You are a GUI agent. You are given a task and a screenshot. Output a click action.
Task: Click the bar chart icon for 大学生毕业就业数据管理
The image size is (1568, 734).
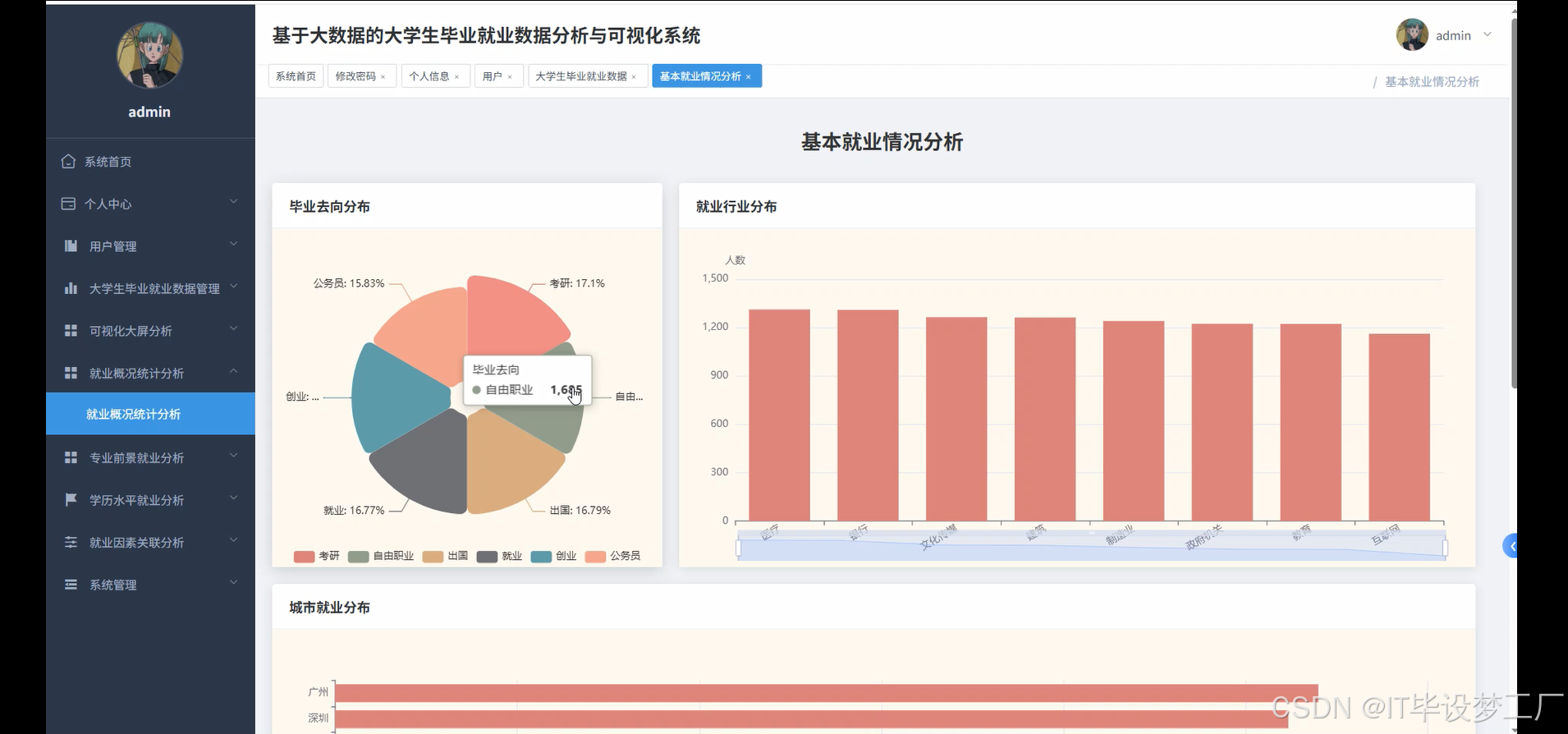click(71, 288)
